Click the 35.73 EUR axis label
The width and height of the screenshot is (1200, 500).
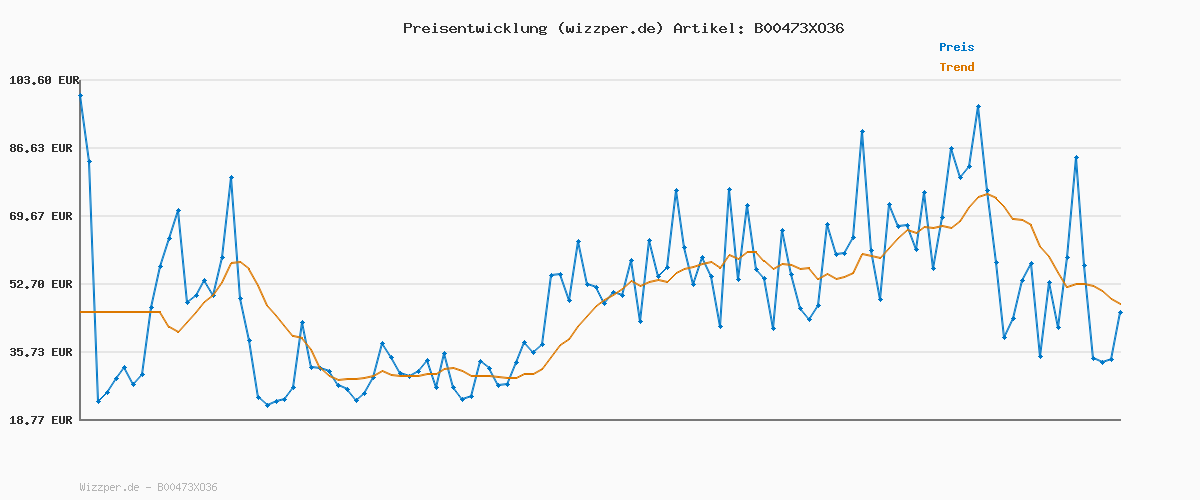[x=43, y=352]
